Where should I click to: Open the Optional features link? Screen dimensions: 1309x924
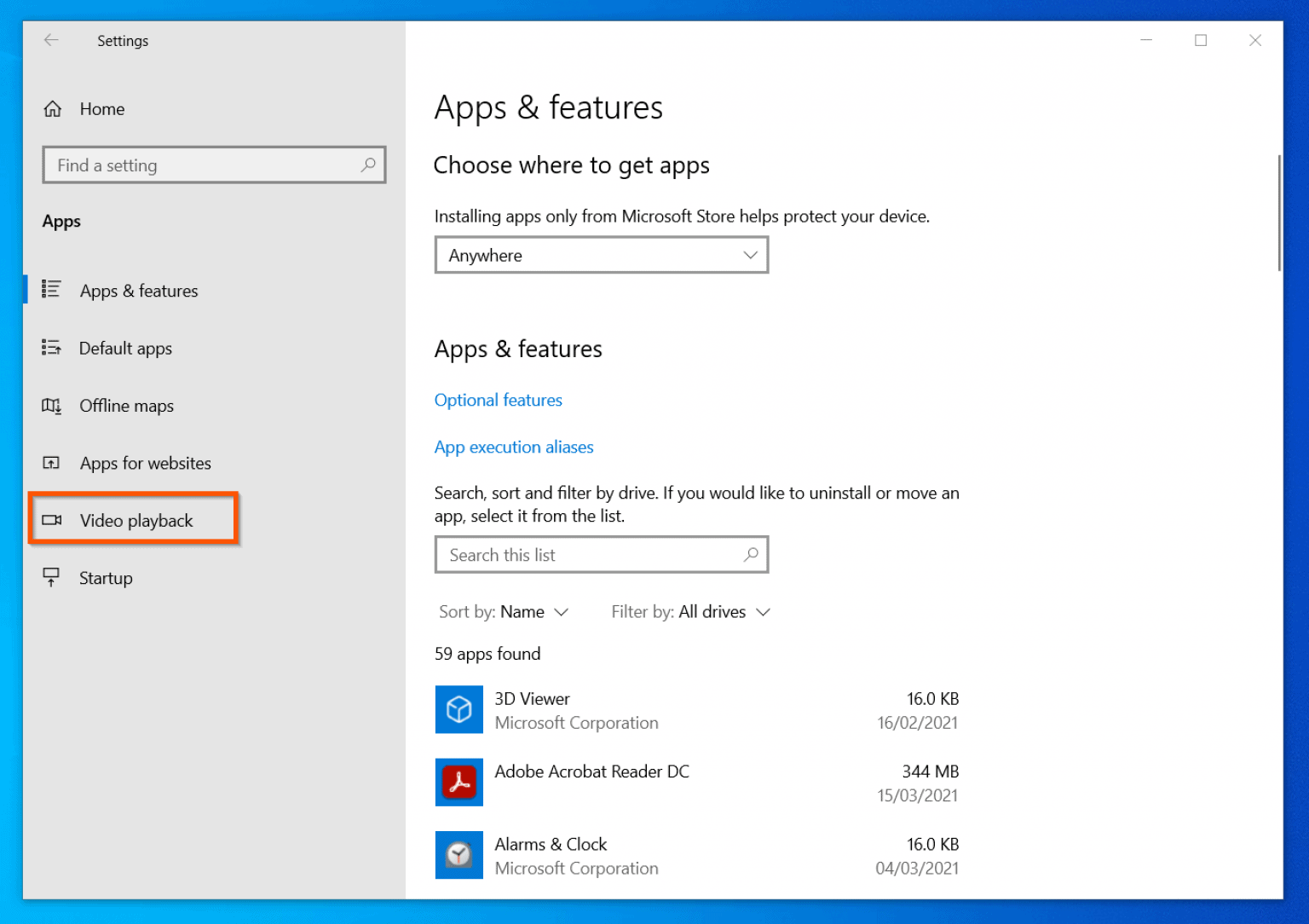(498, 400)
